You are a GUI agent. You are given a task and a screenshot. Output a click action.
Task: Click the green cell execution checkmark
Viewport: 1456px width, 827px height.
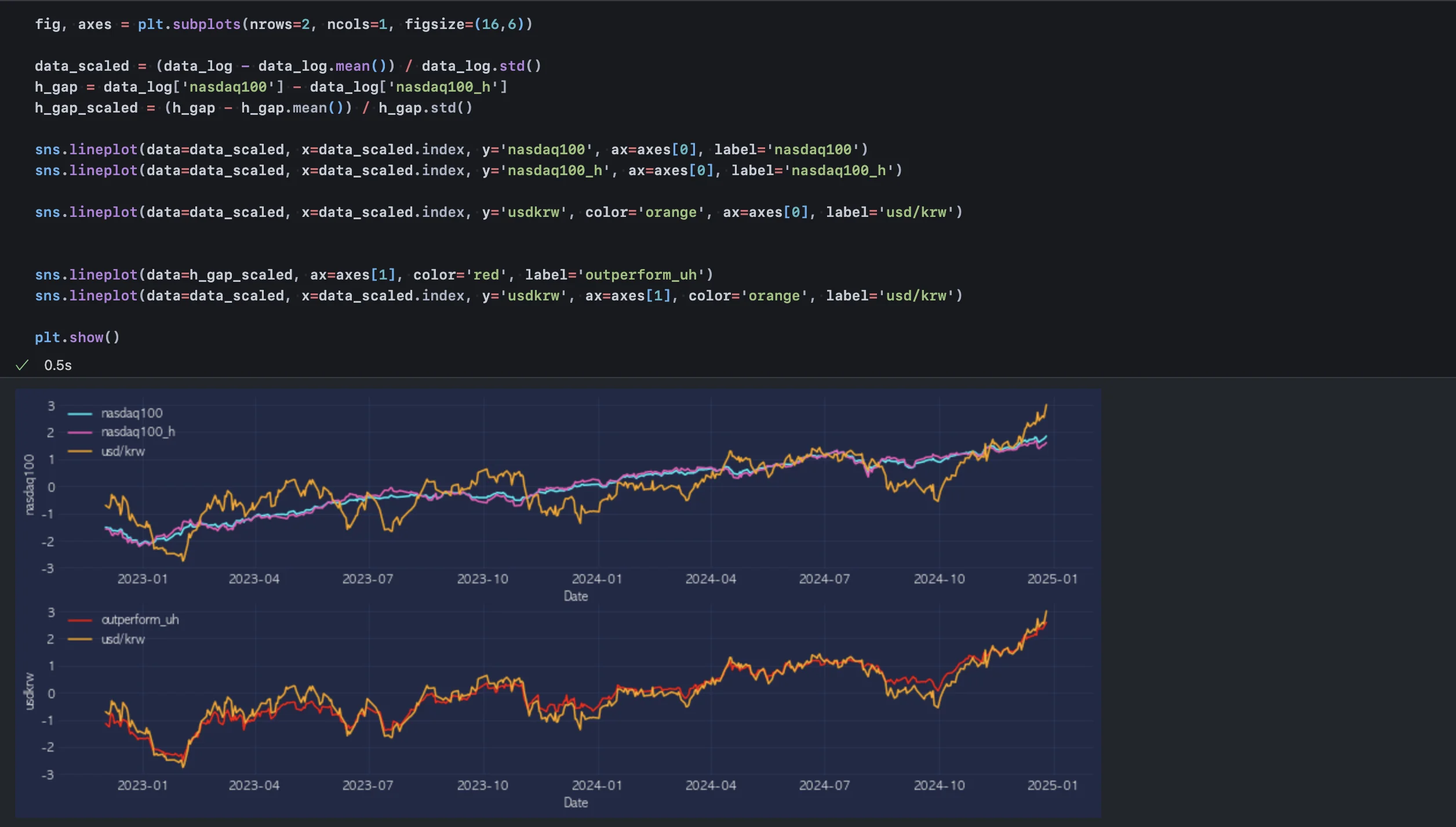click(x=22, y=365)
